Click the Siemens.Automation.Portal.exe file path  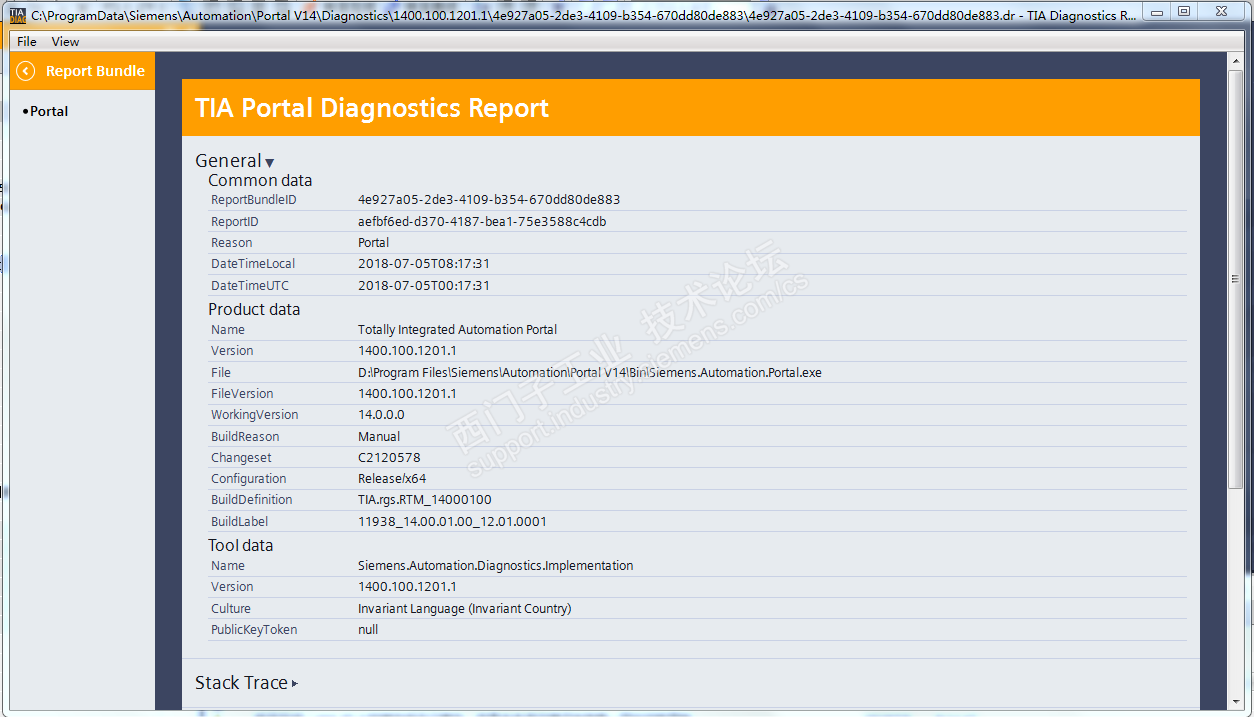point(590,373)
